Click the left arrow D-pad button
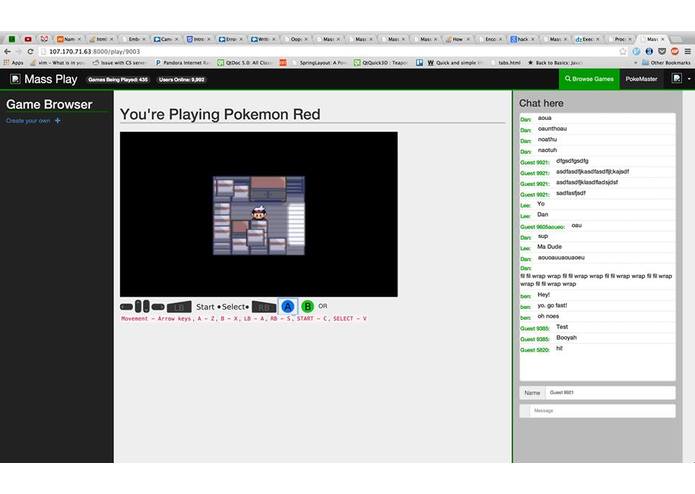This screenshot has height=494, width=695. (126, 307)
